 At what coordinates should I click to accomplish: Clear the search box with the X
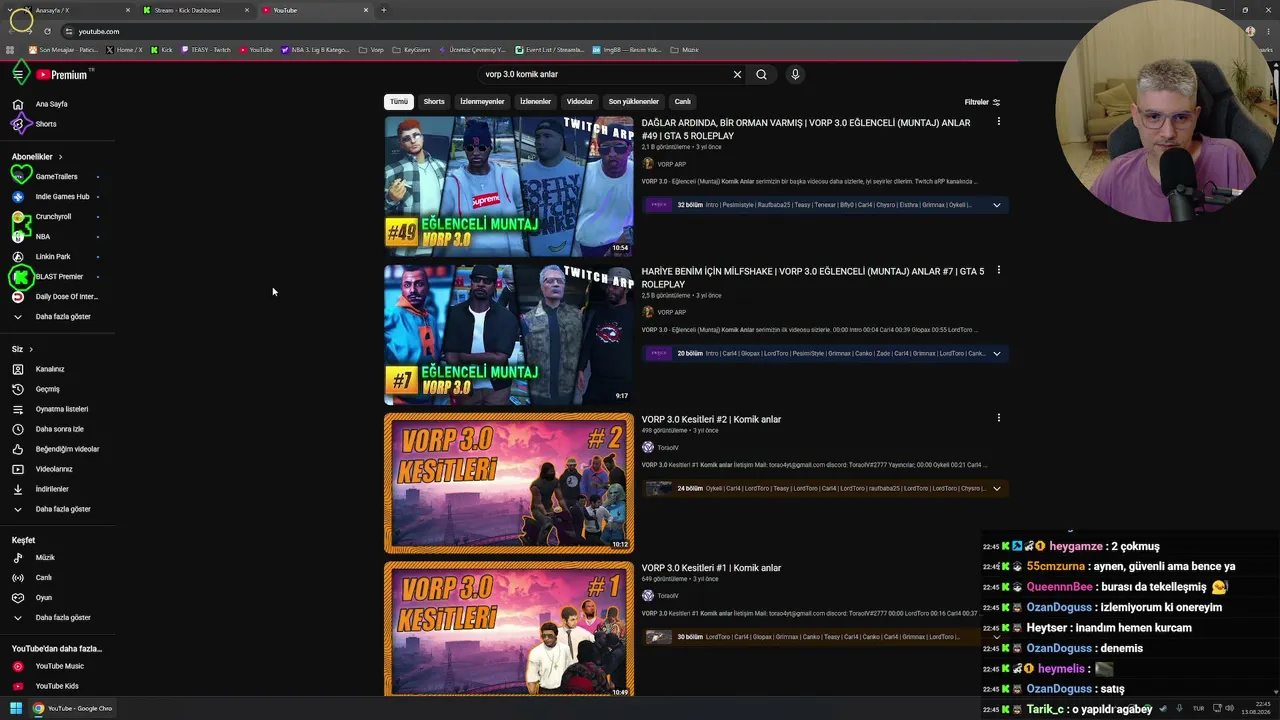coord(737,74)
